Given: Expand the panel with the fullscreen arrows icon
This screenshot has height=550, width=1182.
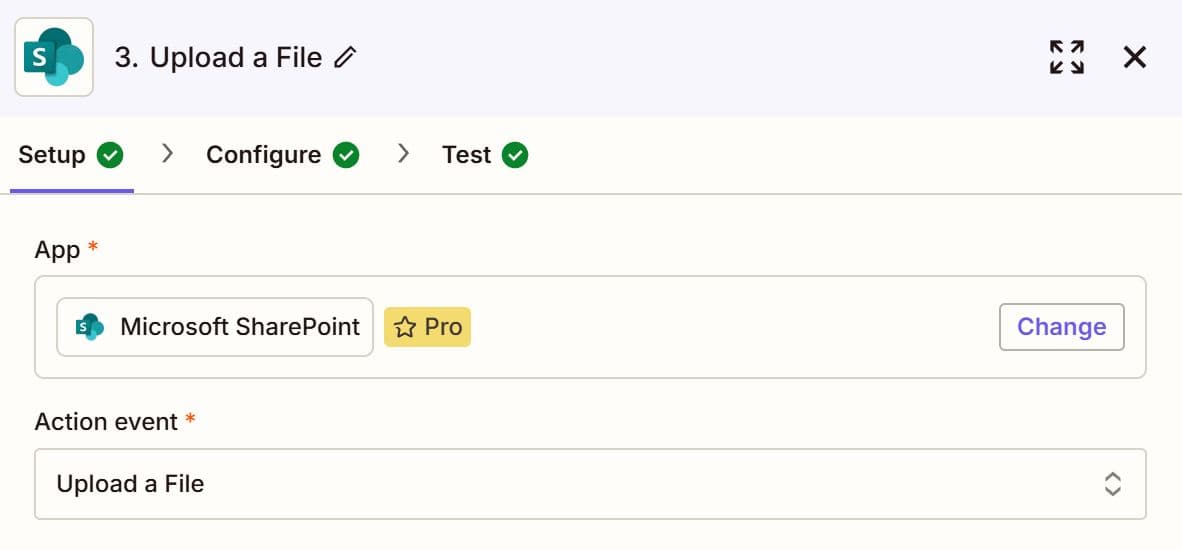Looking at the screenshot, I should [1067, 57].
